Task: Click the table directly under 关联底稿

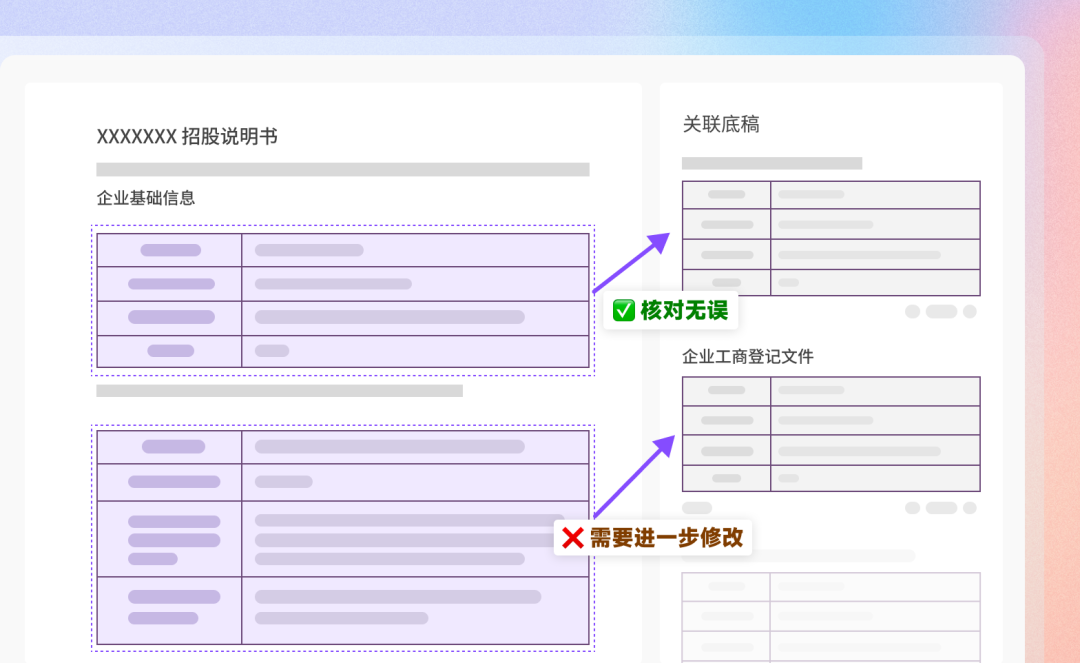Action: 831,238
